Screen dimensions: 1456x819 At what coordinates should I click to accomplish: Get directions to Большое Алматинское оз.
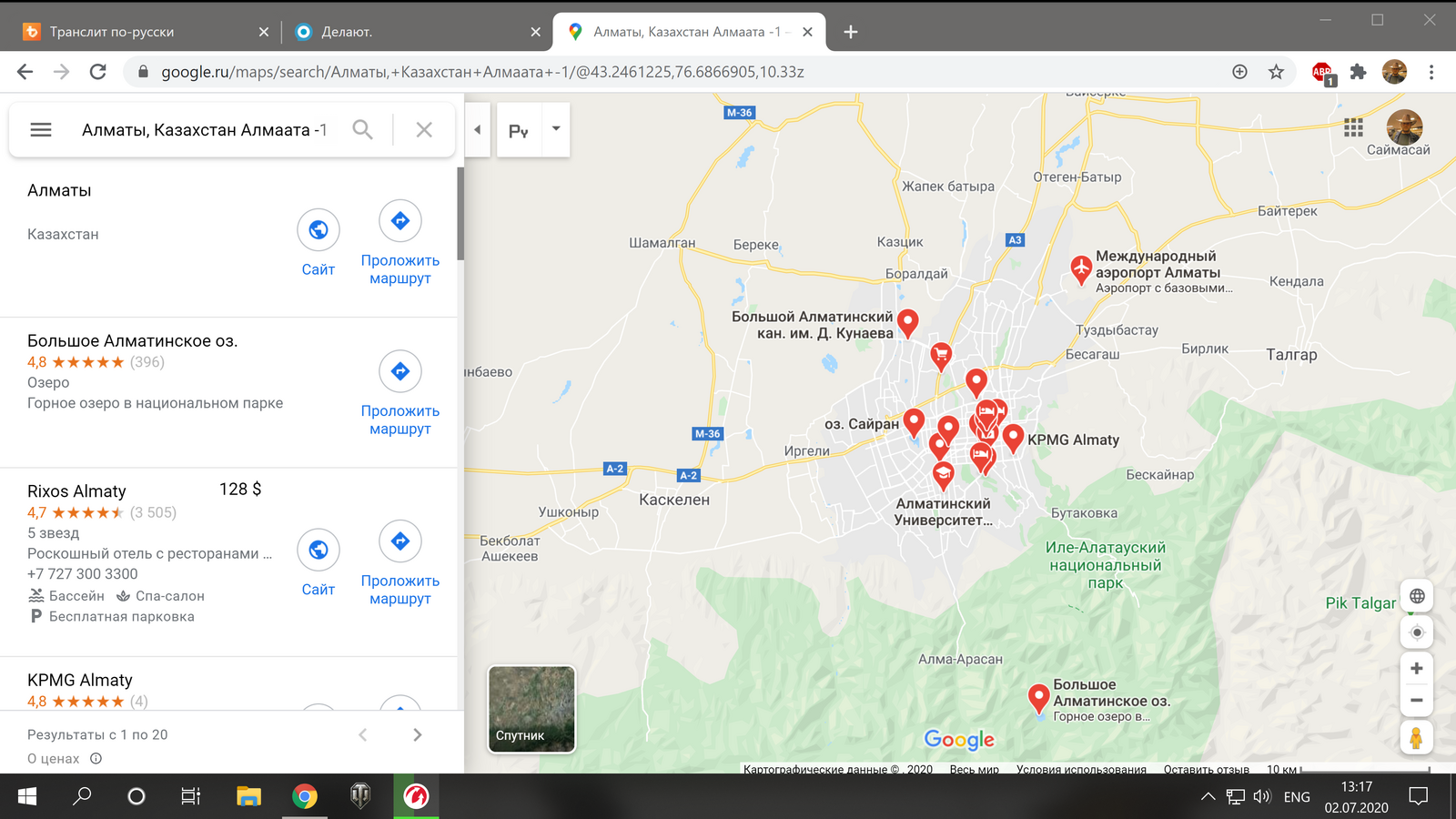click(x=400, y=371)
